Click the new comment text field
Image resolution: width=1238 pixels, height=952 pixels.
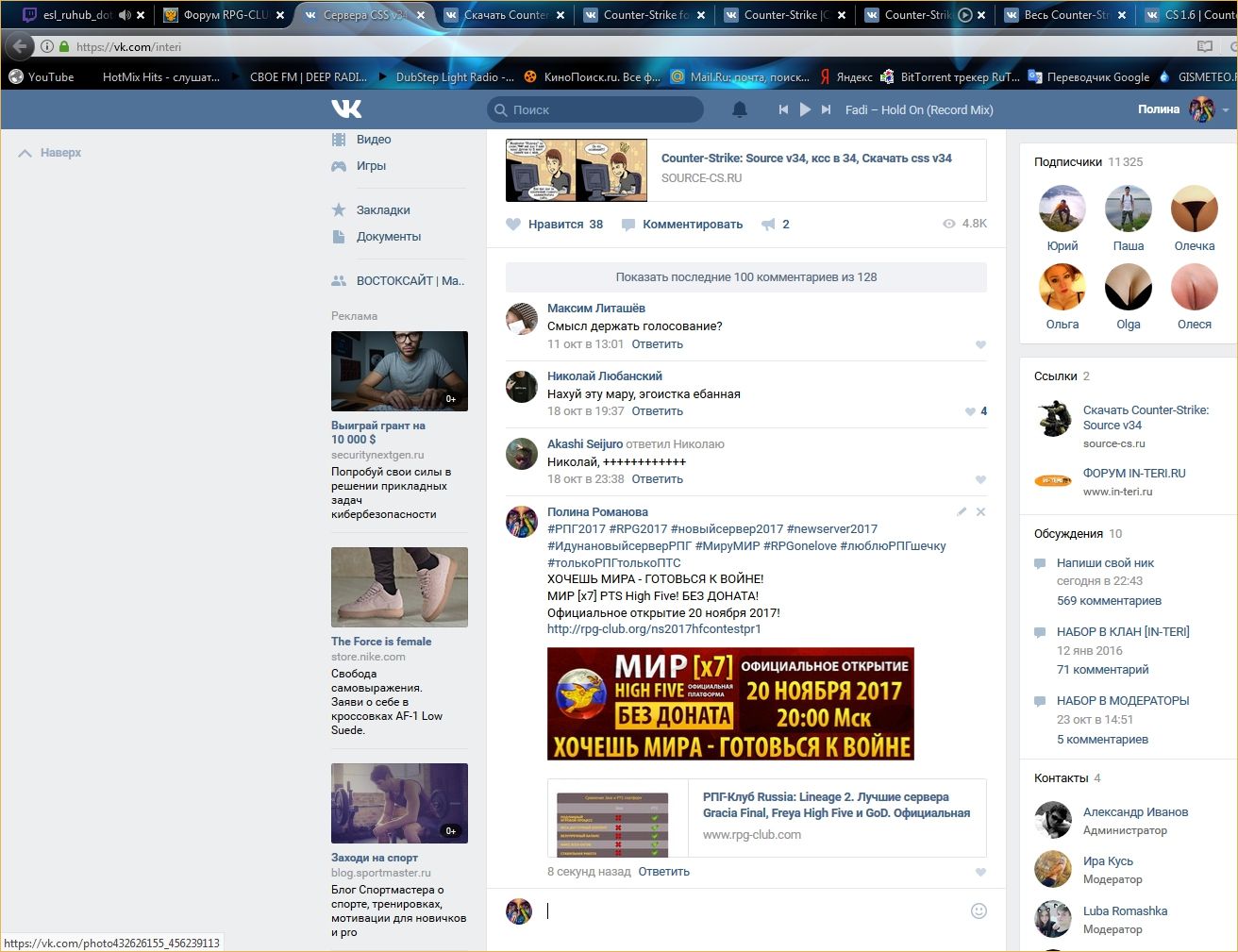[750, 910]
